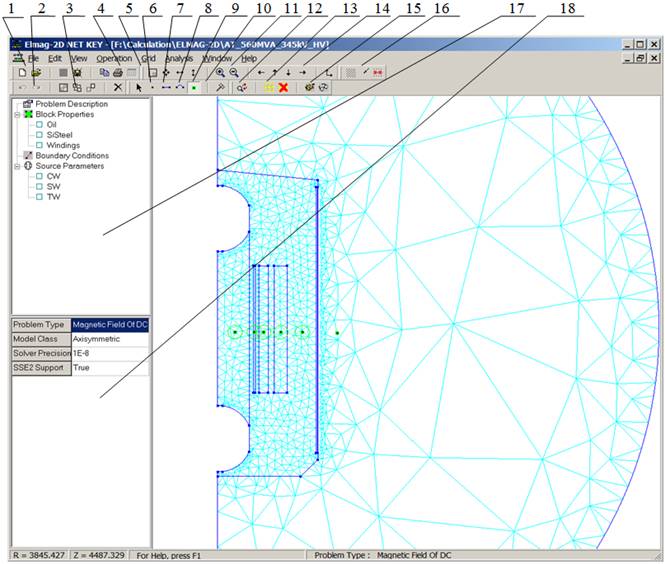
Task: Click the R = 3845.427 status field
Action: pyautogui.click(x=39, y=555)
